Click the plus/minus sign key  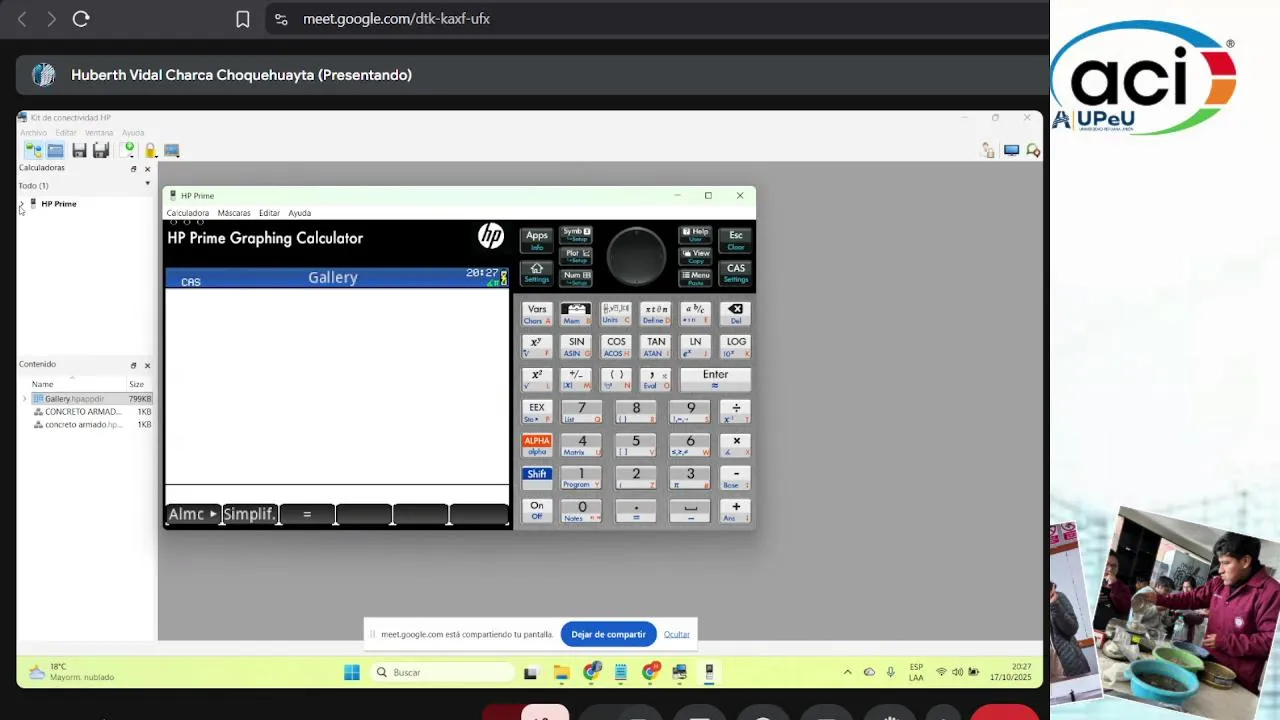[576, 379]
